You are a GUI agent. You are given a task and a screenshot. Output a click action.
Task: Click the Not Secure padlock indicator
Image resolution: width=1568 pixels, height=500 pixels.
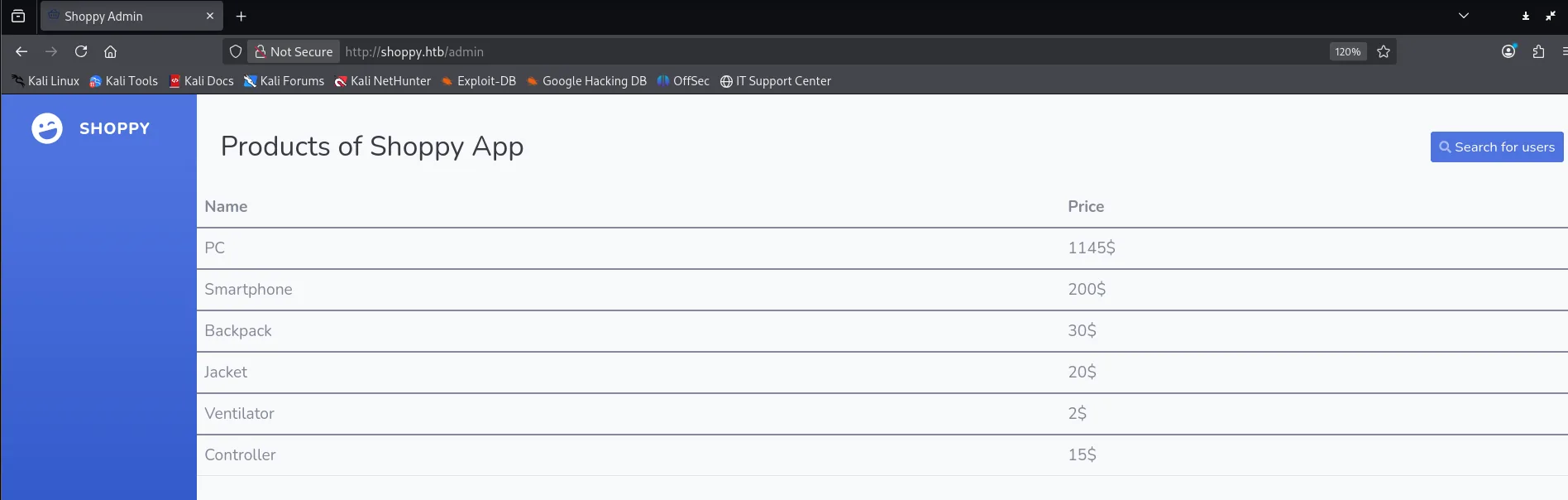pos(294,51)
